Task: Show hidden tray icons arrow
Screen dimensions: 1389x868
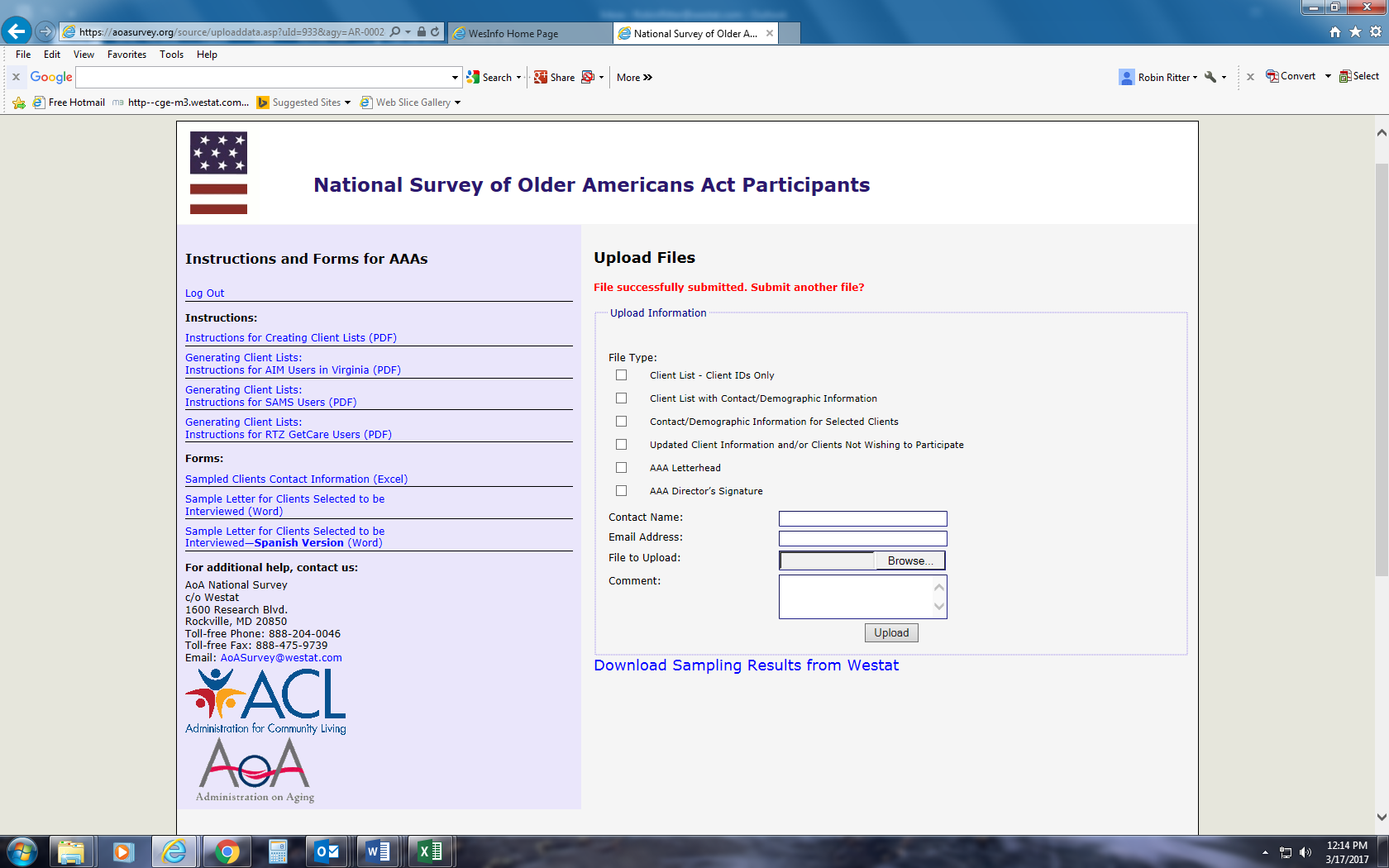Action: 1265,852
